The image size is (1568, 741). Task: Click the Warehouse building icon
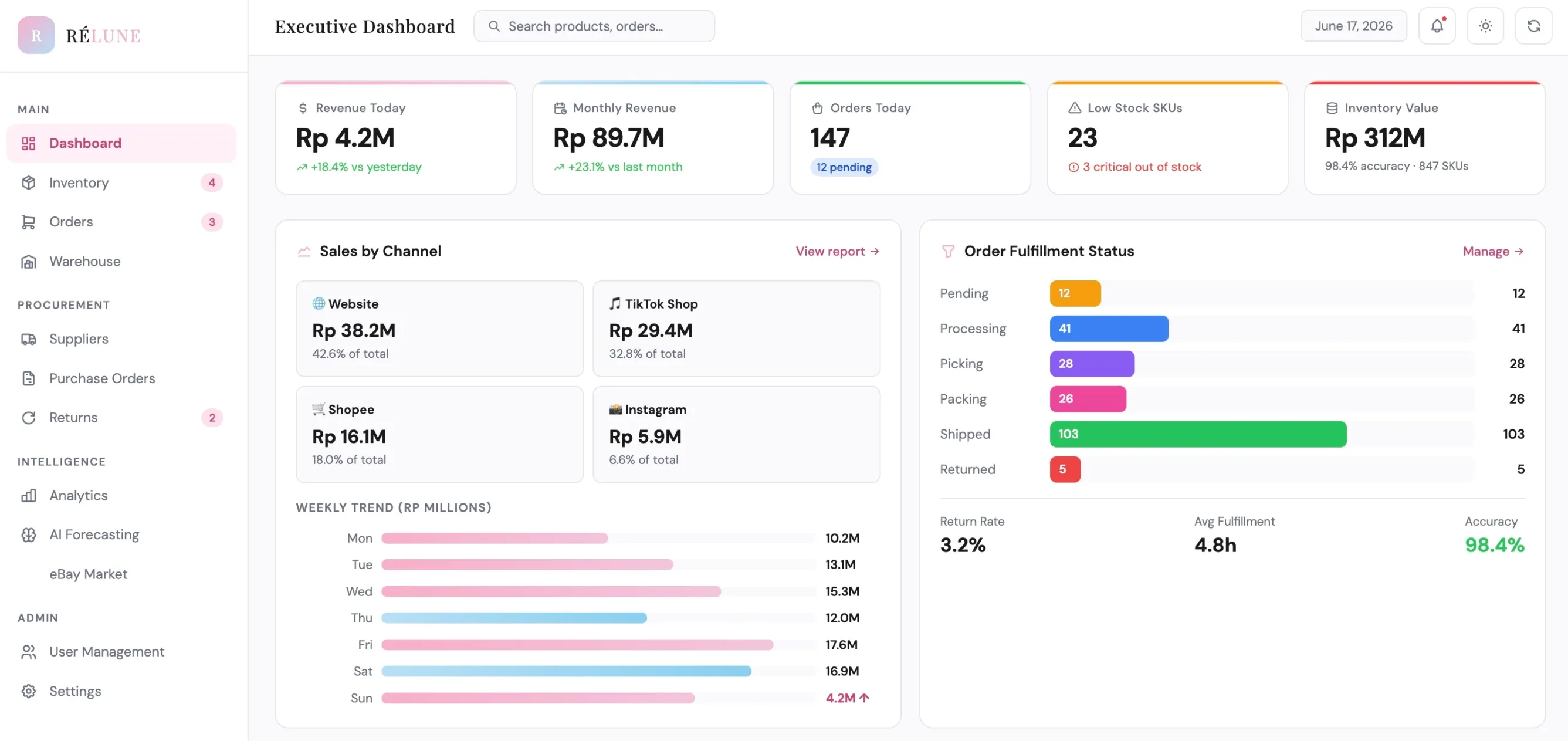29,262
